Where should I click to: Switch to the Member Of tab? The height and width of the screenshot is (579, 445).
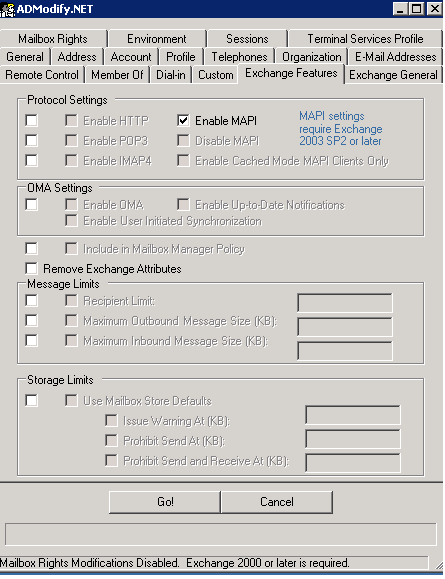click(x=117, y=75)
